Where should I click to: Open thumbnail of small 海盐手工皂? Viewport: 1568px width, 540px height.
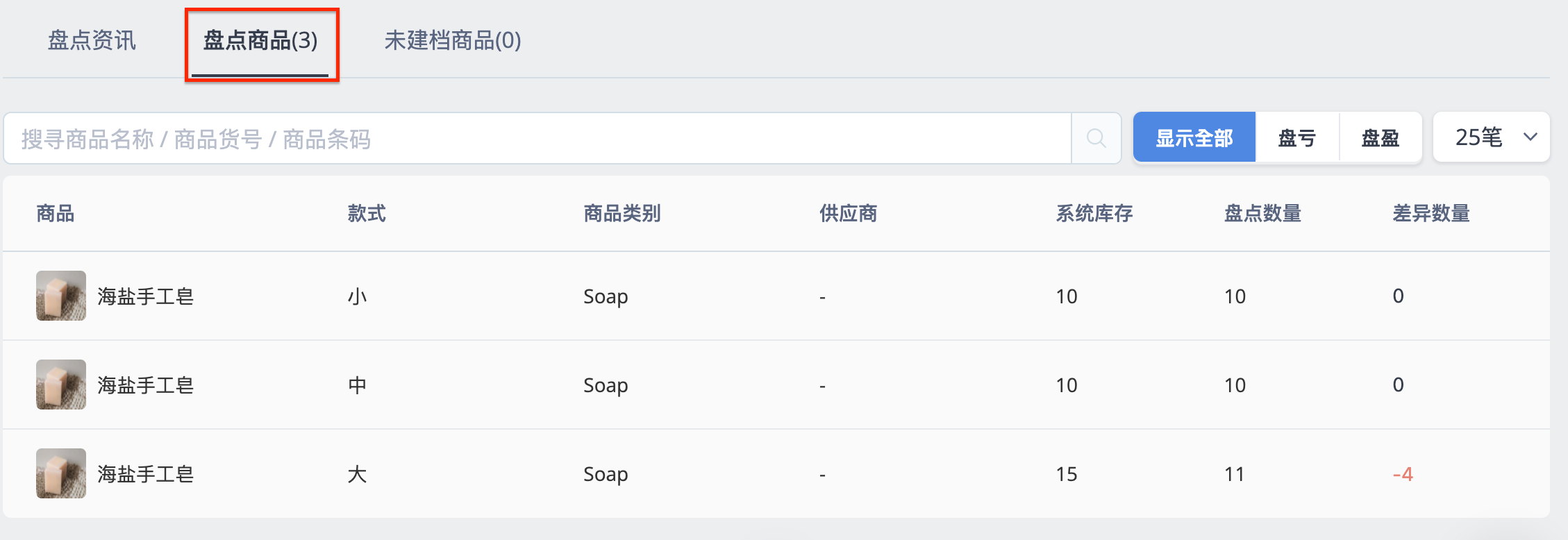61,296
